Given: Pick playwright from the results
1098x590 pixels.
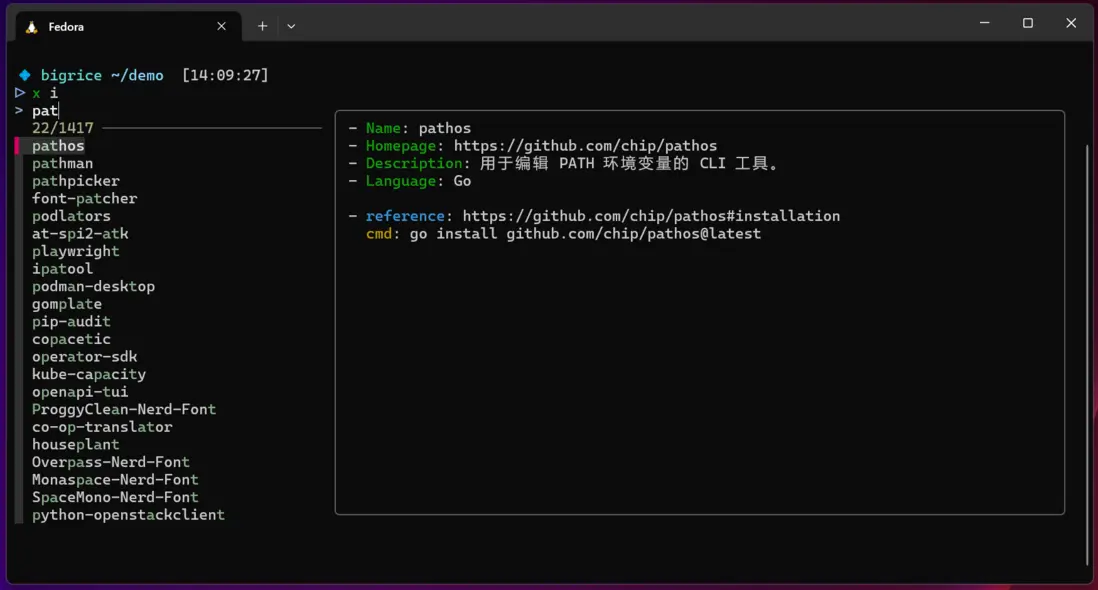Looking at the screenshot, I should click(75, 251).
